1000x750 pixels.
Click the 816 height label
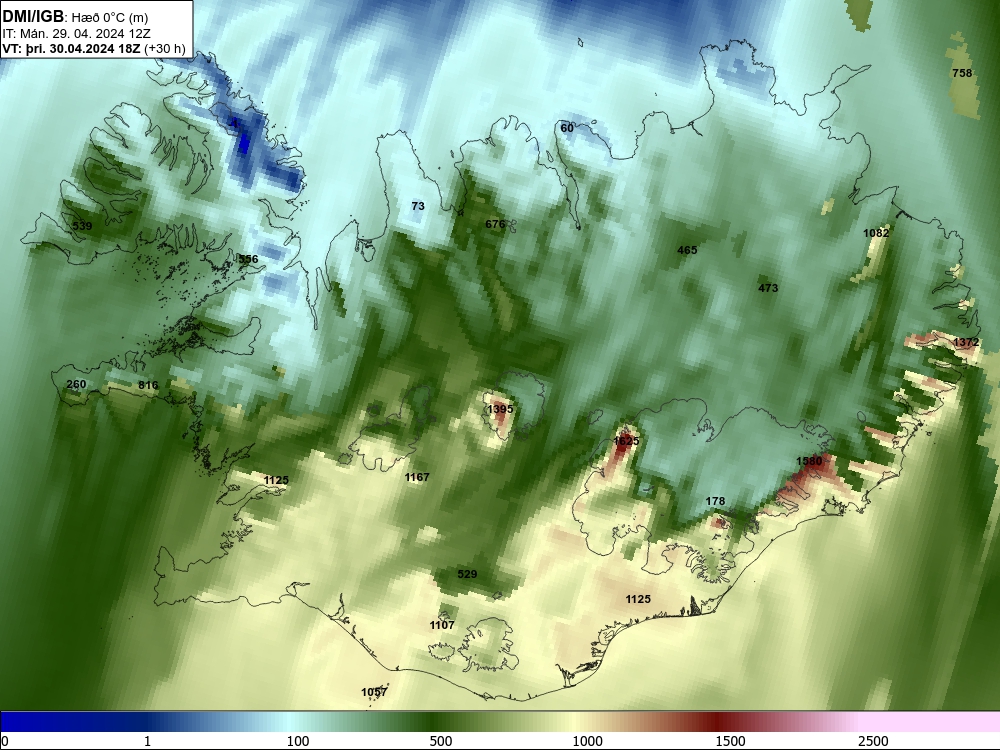tap(148, 385)
